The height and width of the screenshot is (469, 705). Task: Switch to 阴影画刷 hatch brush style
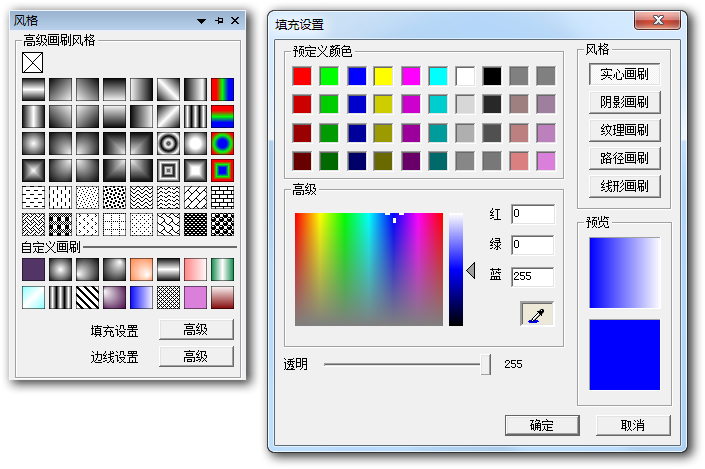pyautogui.click(x=624, y=102)
